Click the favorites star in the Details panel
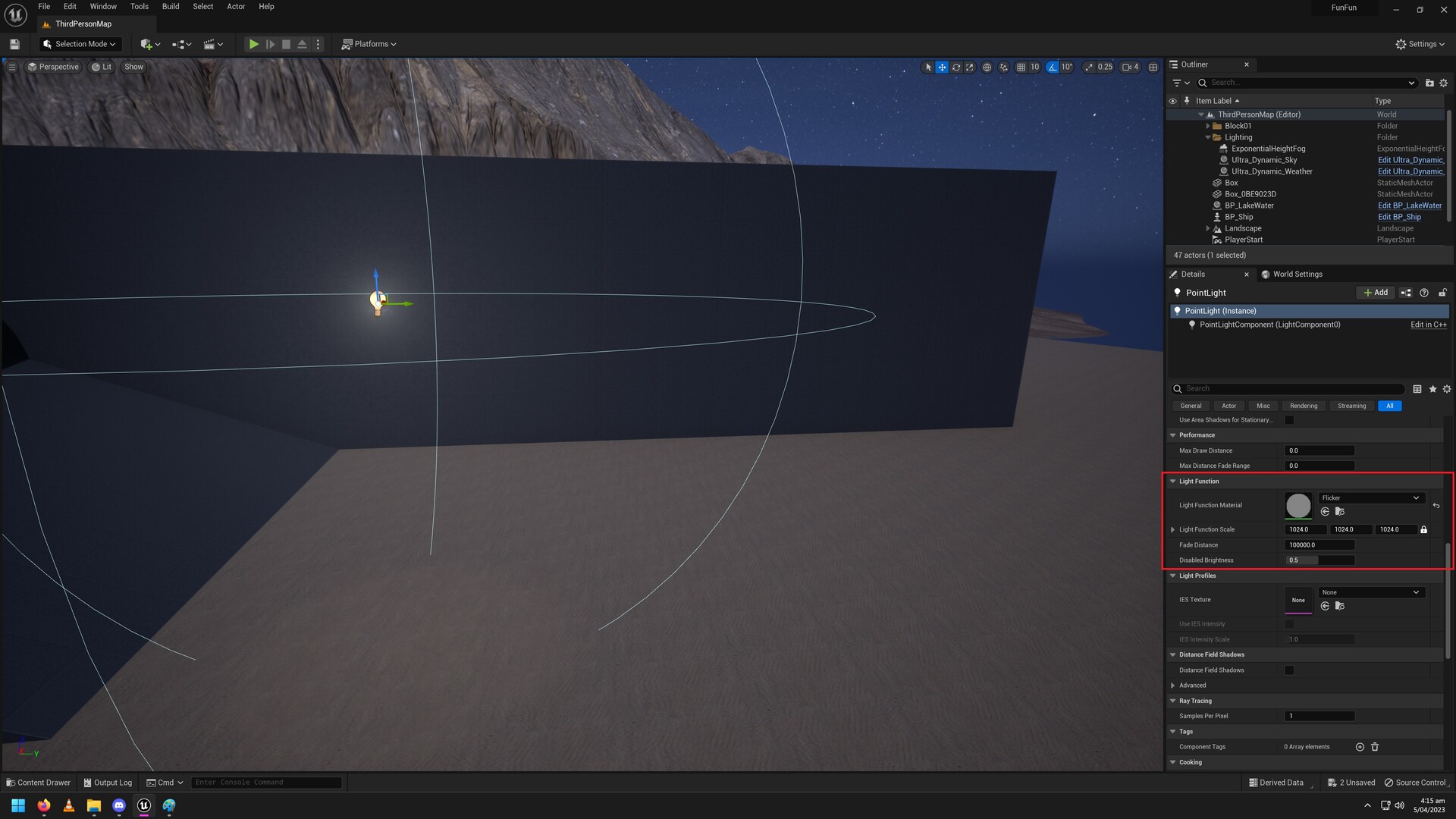The height and width of the screenshot is (819, 1456). point(1432,388)
